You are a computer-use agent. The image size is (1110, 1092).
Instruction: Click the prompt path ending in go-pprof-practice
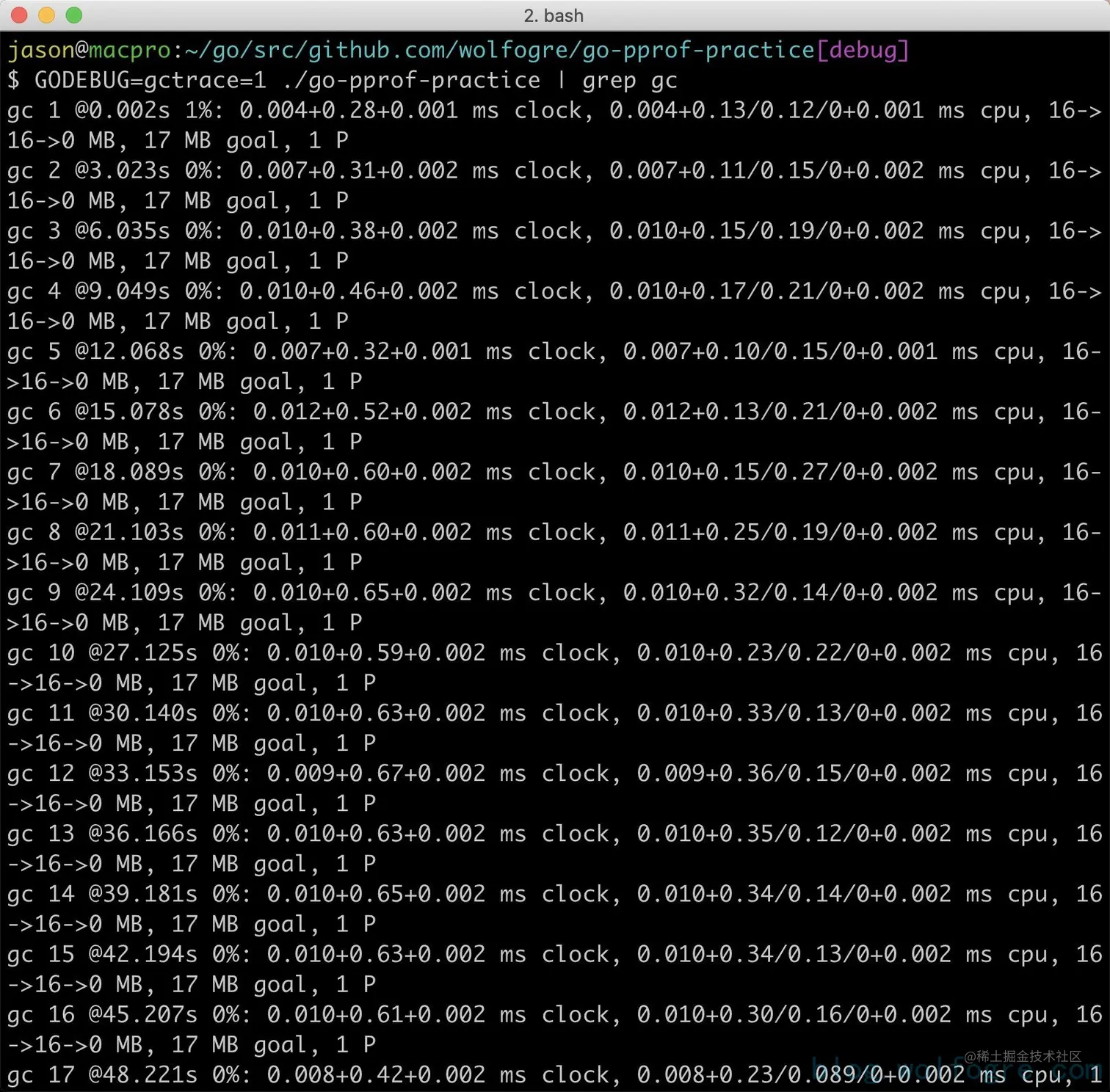(x=499, y=50)
